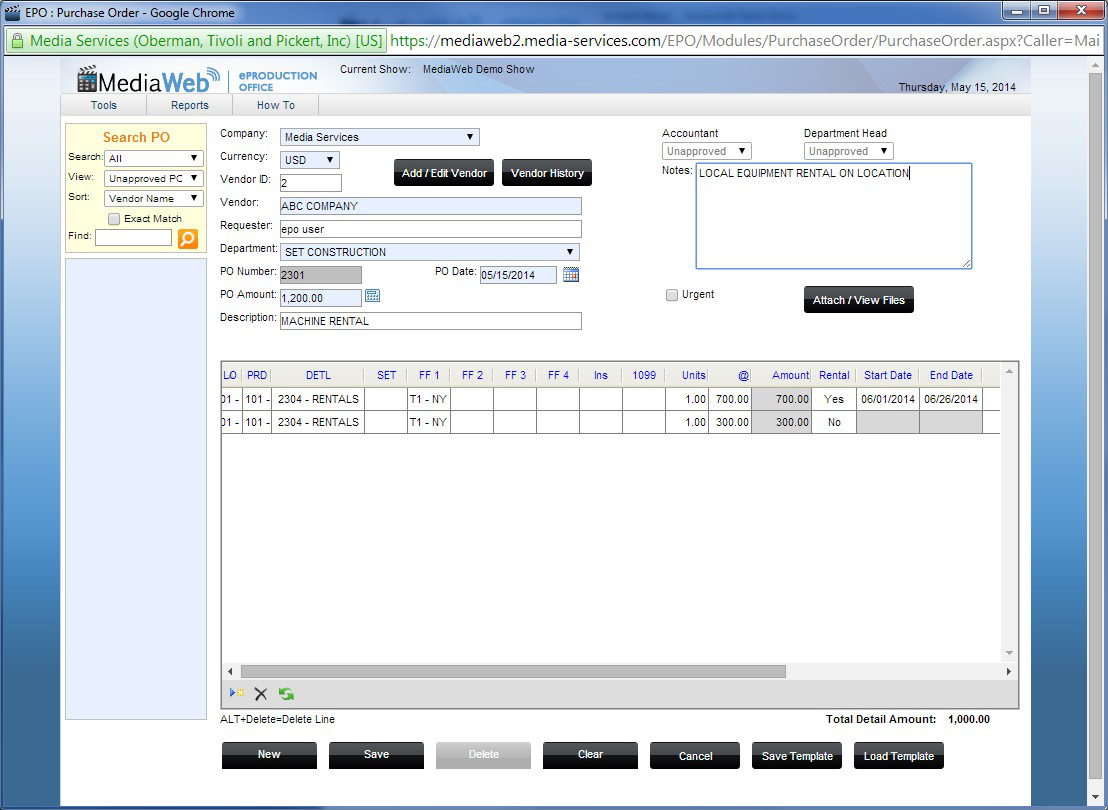1108x810 pixels.
Task: Click the grid horizontal scroll left arrow
Action: (230, 671)
